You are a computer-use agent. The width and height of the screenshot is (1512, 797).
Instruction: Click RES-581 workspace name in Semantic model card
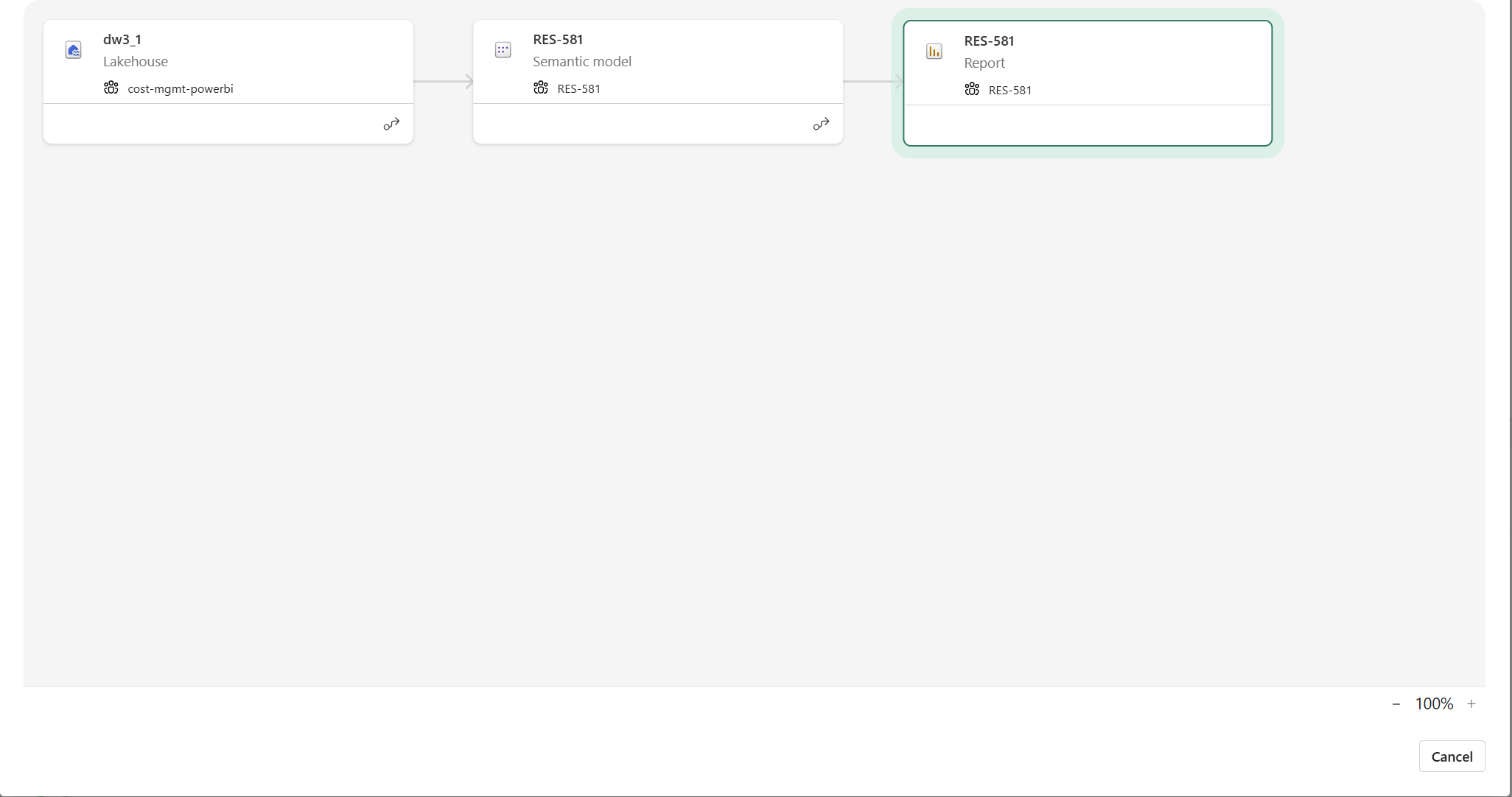[x=579, y=88]
